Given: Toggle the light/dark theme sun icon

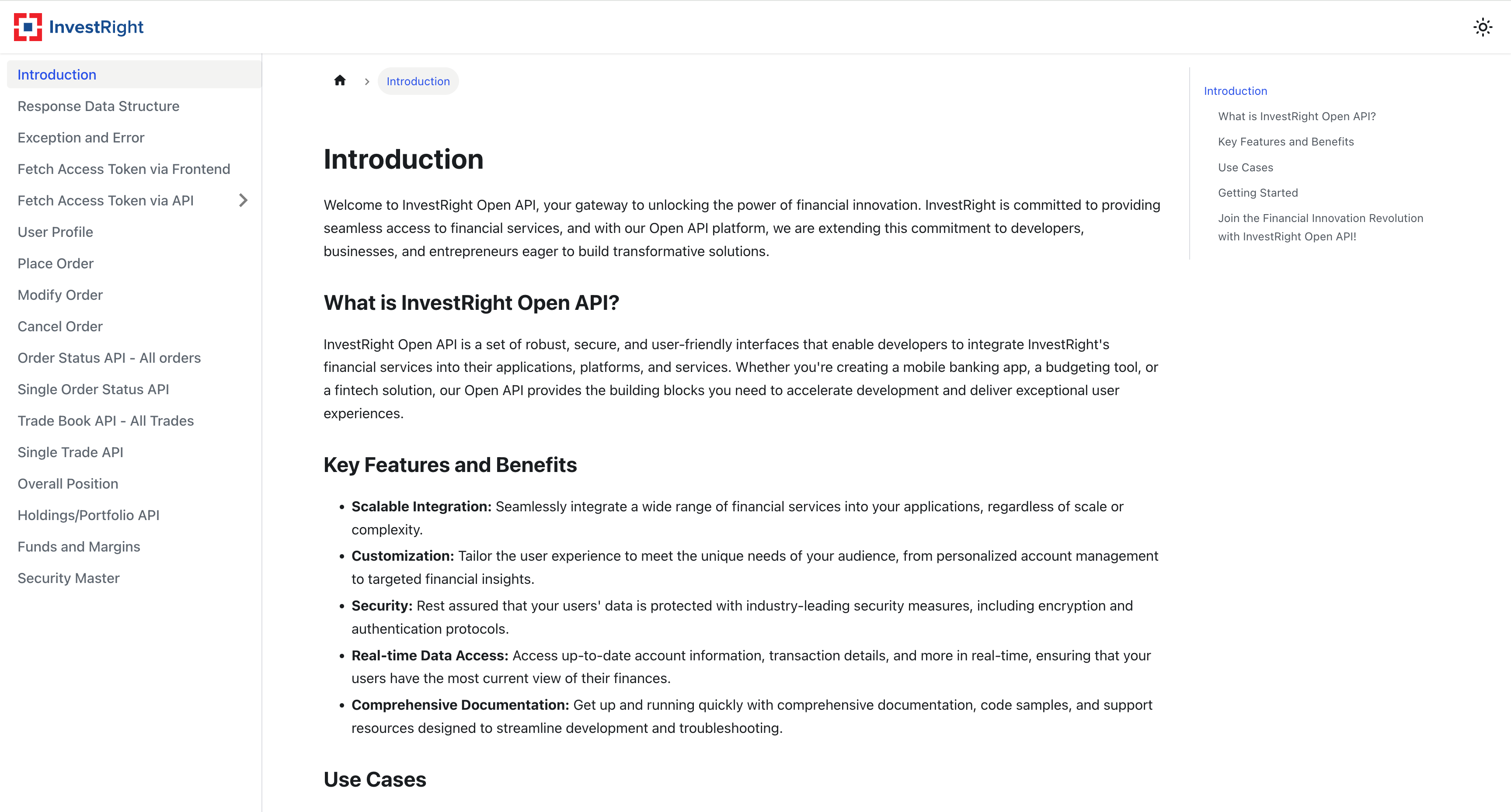Looking at the screenshot, I should [1482, 27].
